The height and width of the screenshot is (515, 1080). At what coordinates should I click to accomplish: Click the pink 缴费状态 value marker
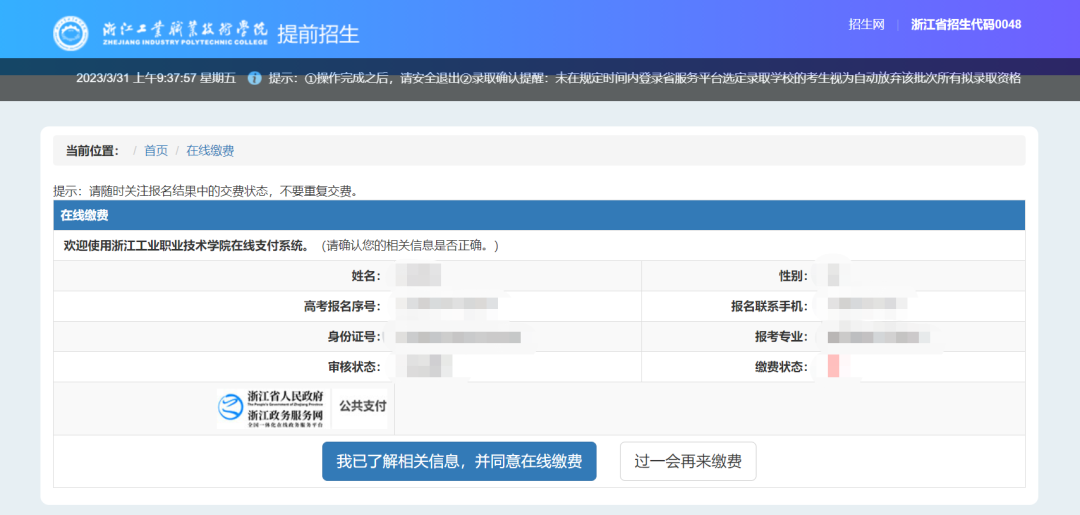pos(833,367)
